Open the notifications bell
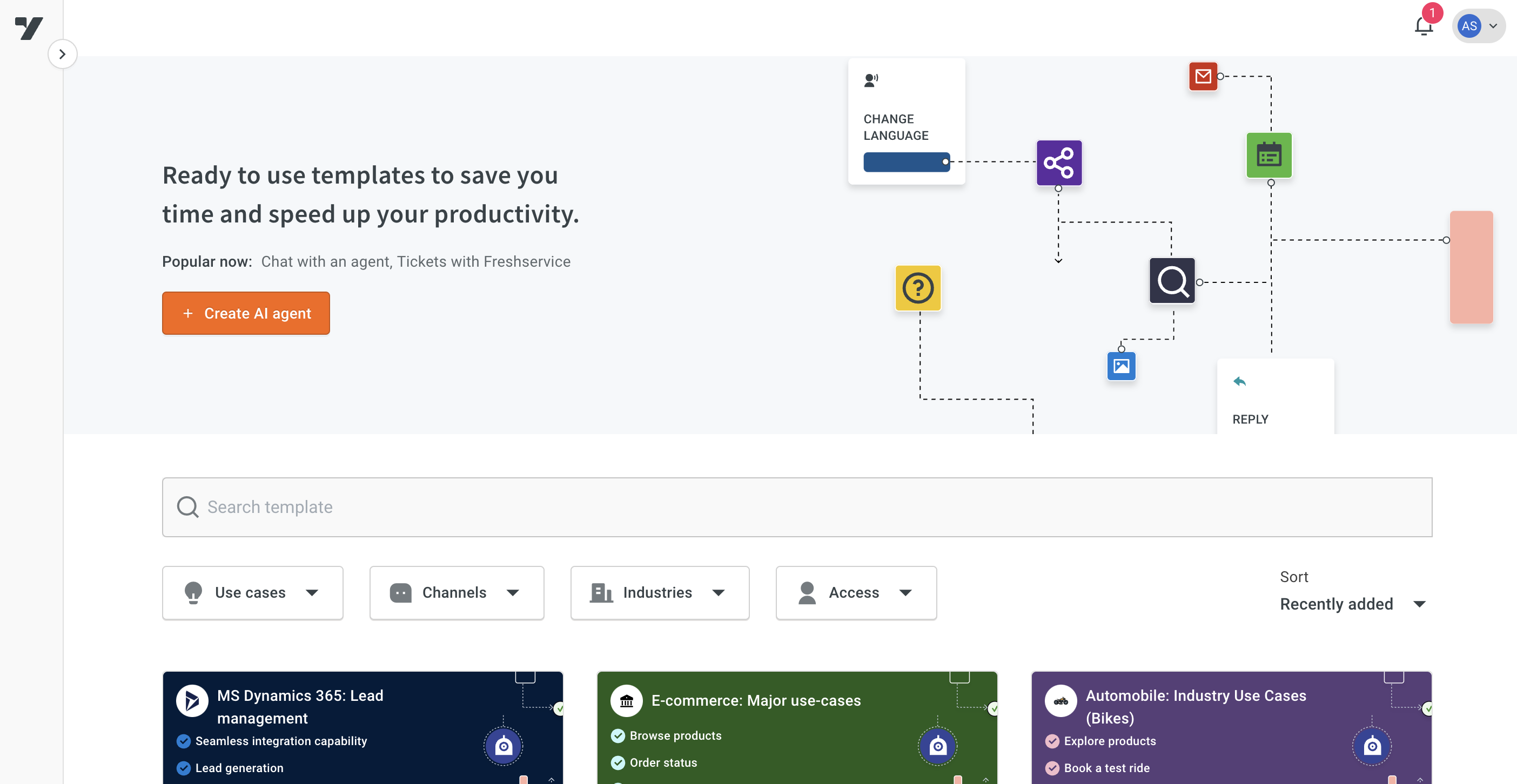This screenshot has height=784, width=1517. click(1424, 26)
